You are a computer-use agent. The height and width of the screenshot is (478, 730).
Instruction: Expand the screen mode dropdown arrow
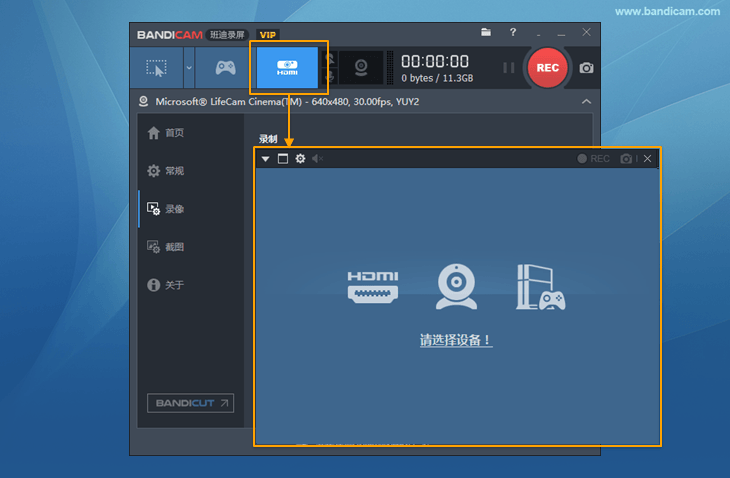click(x=188, y=68)
